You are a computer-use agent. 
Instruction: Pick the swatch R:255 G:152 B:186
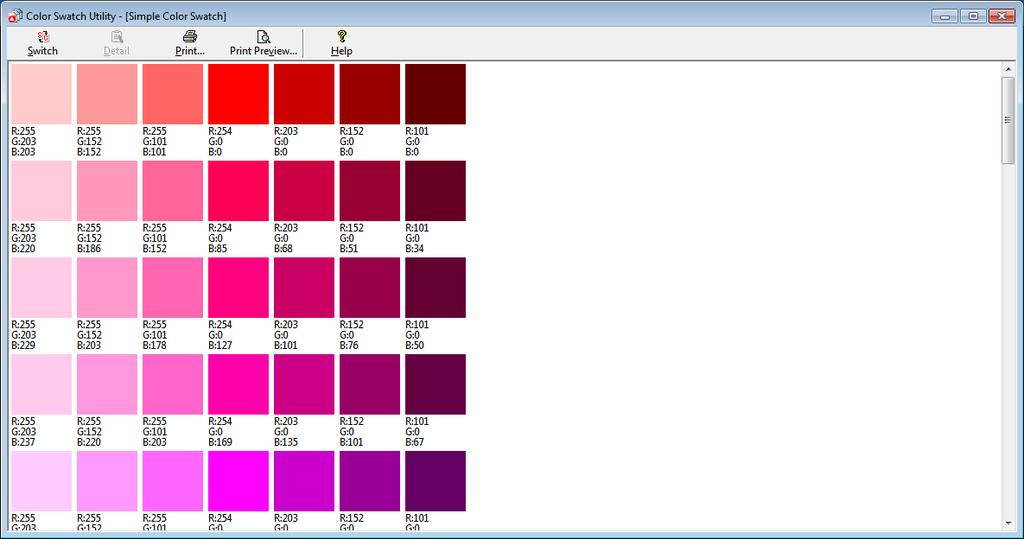click(107, 191)
